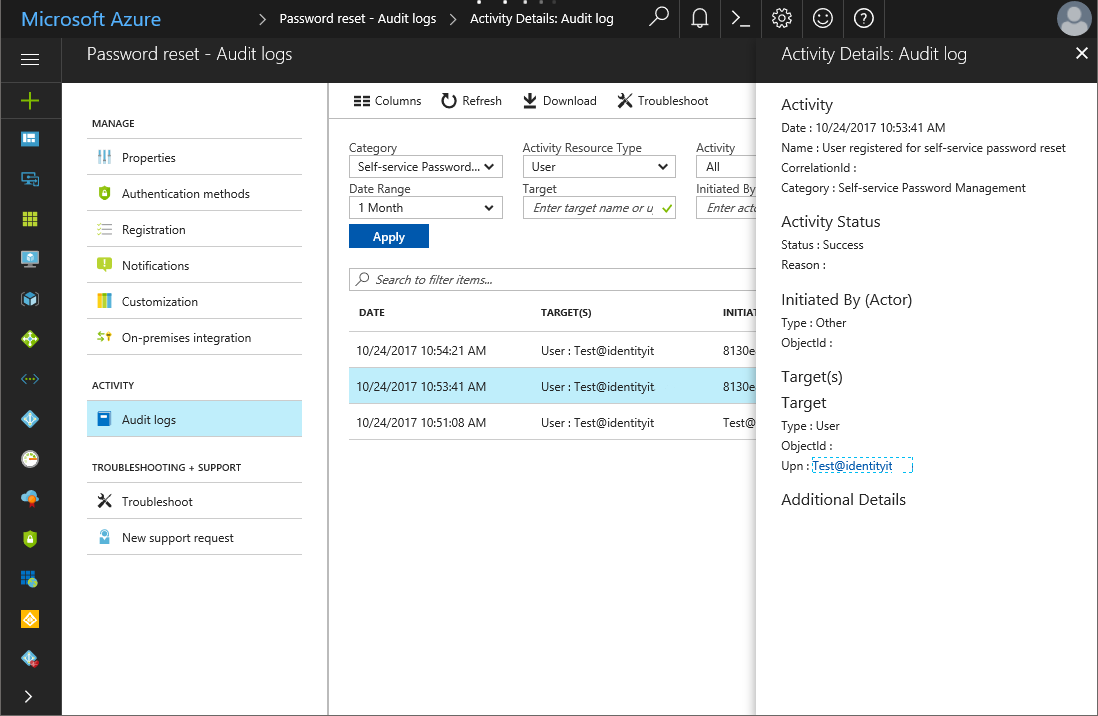This screenshot has width=1098, height=716.
Task: Click the Apply button
Action: tap(389, 237)
